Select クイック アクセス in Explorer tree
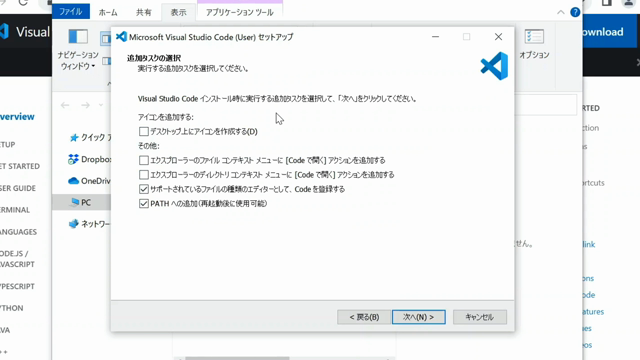The height and width of the screenshot is (360, 640). [x=90, y=138]
